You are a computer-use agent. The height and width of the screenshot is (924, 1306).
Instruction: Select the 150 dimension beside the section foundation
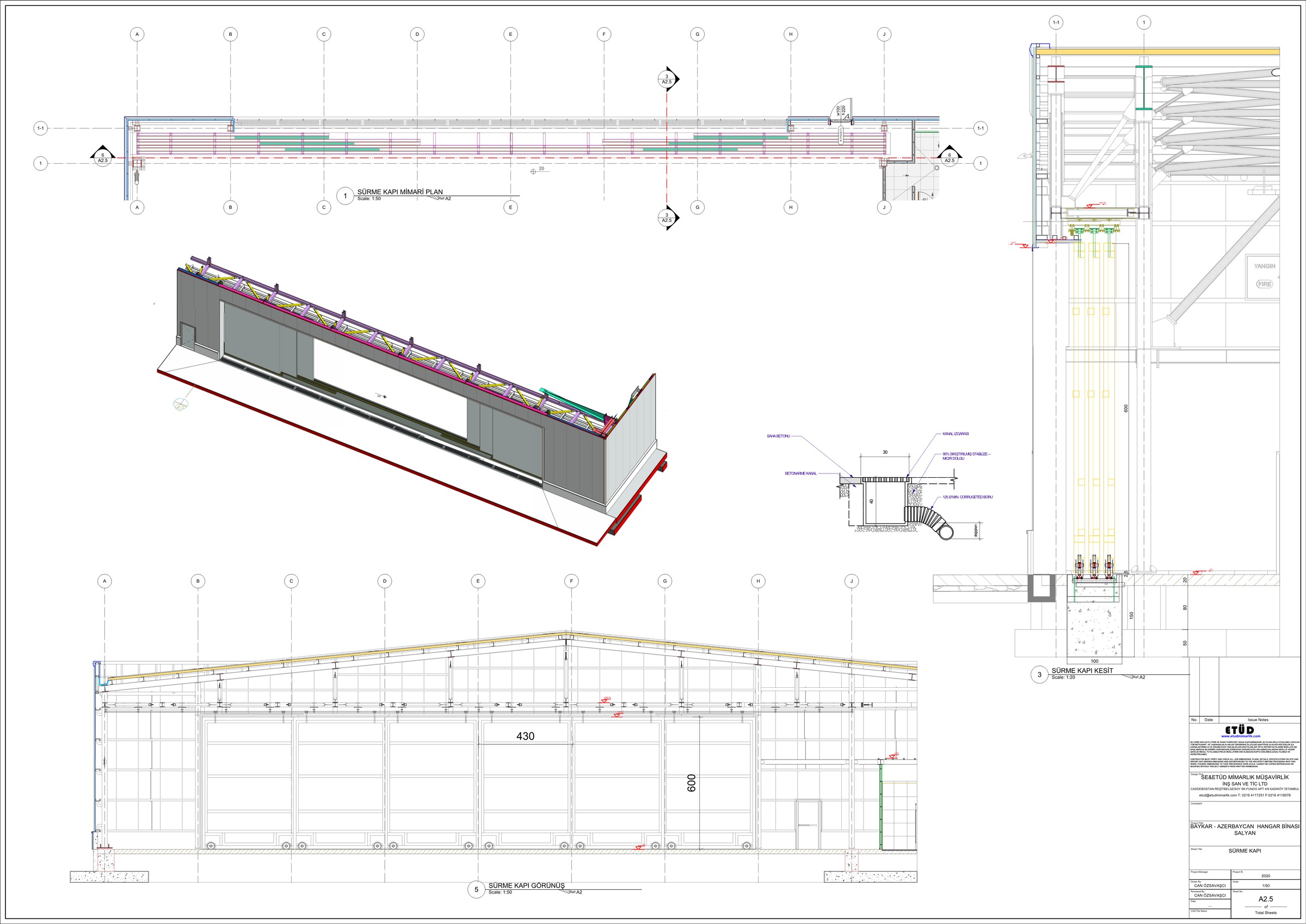click(x=1131, y=615)
